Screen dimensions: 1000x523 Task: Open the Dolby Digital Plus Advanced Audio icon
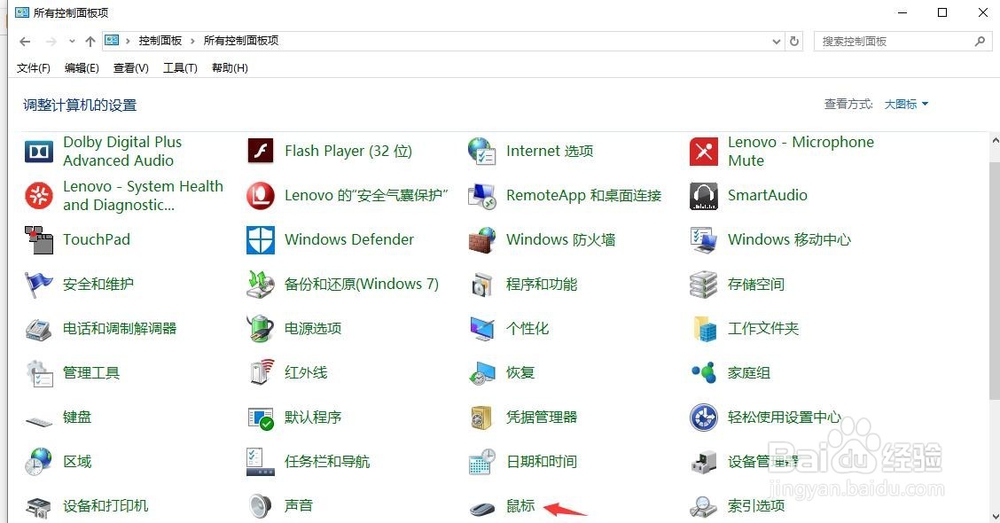pyautogui.click(x=39, y=151)
